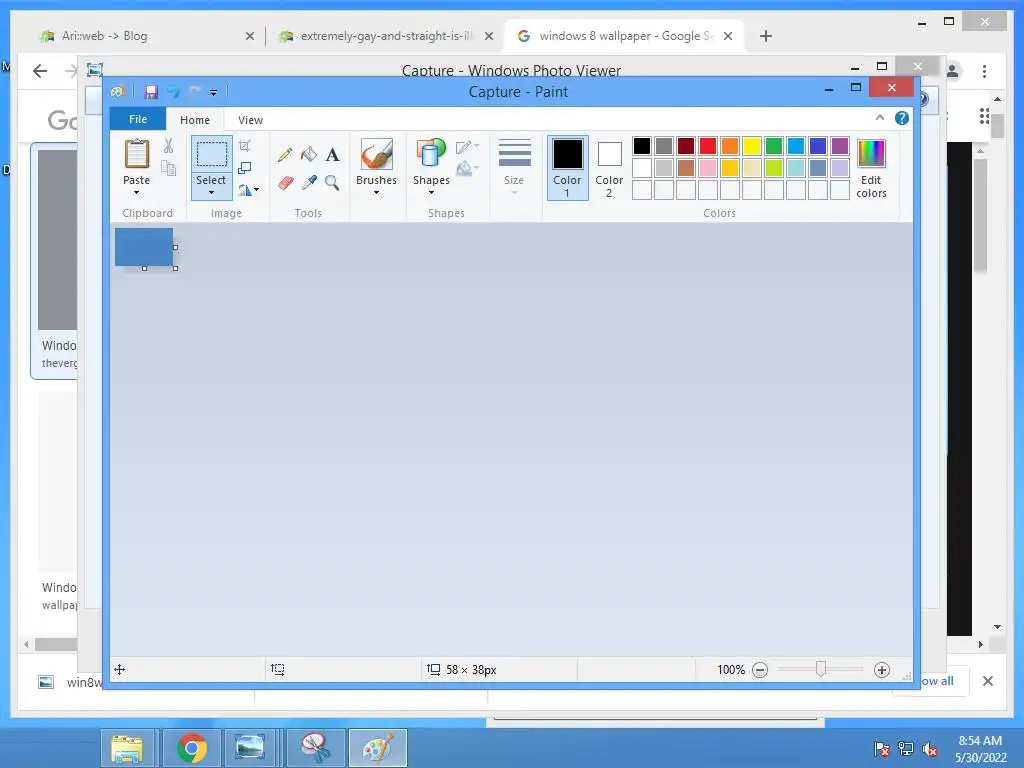Click the Size line thickness icon
Image resolution: width=1024 pixels, height=768 pixels.
pyautogui.click(x=515, y=154)
